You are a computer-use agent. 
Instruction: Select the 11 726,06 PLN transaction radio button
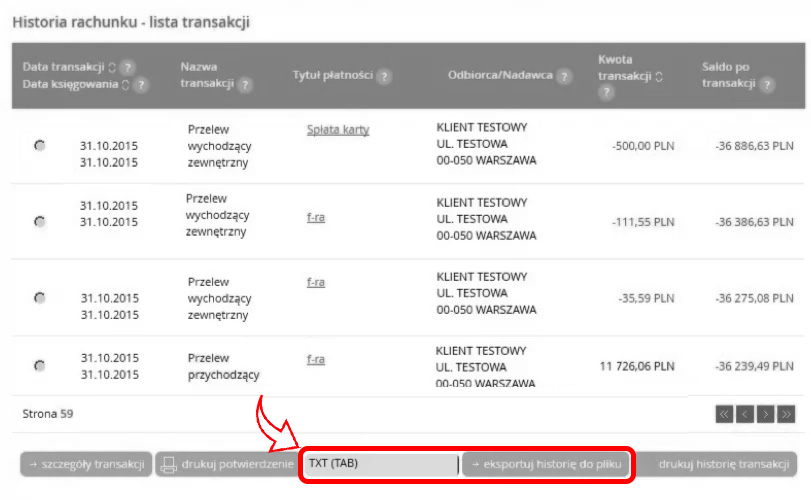39,366
